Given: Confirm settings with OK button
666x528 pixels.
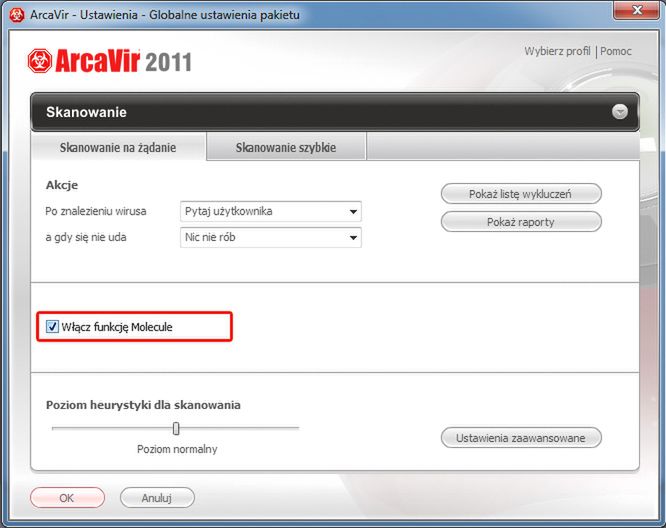Looking at the screenshot, I should [x=67, y=497].
